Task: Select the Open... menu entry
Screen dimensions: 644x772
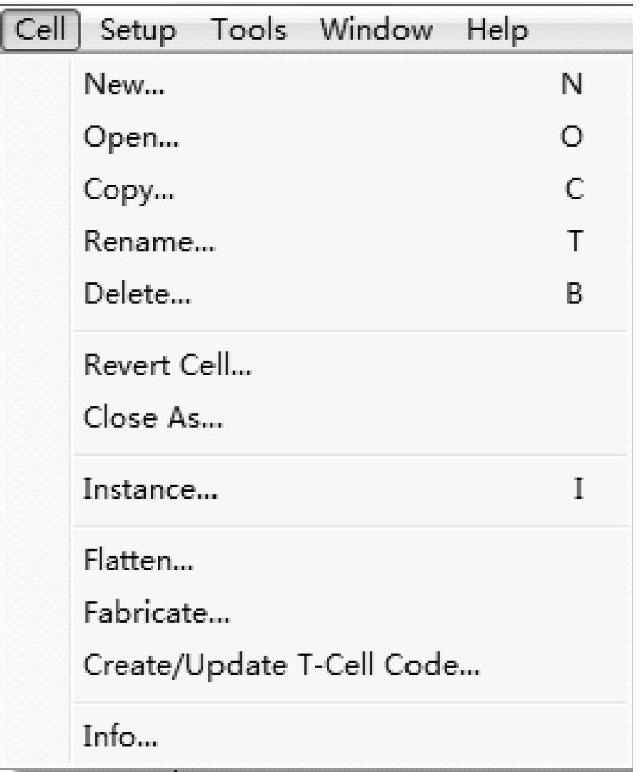Action: coord(131,138)
